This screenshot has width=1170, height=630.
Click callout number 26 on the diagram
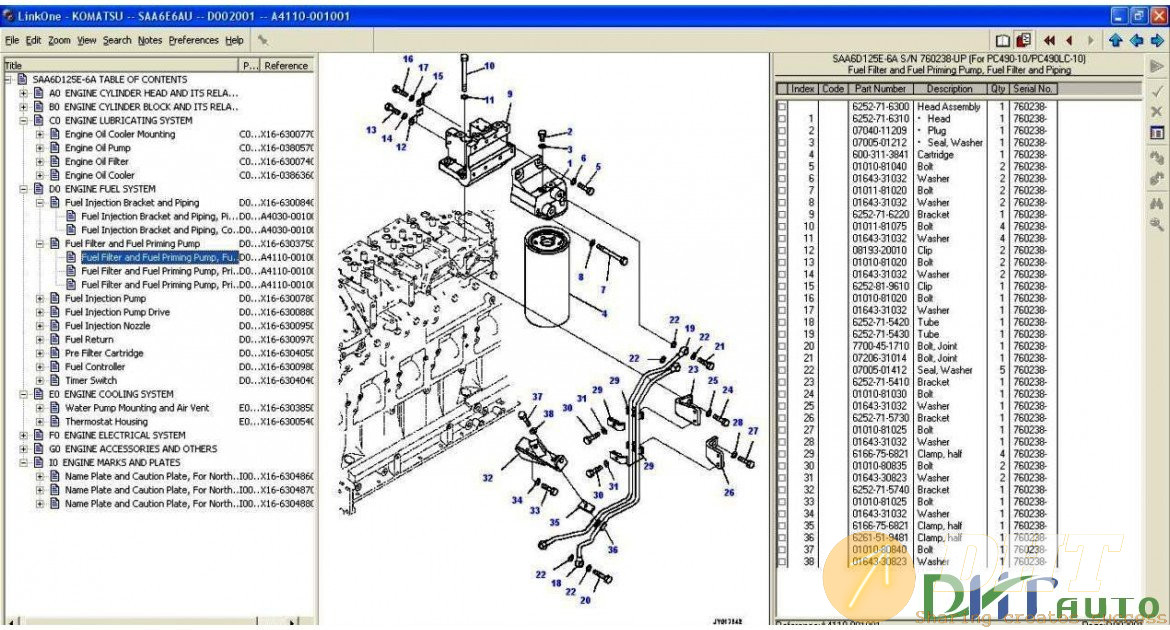[729, 492]
